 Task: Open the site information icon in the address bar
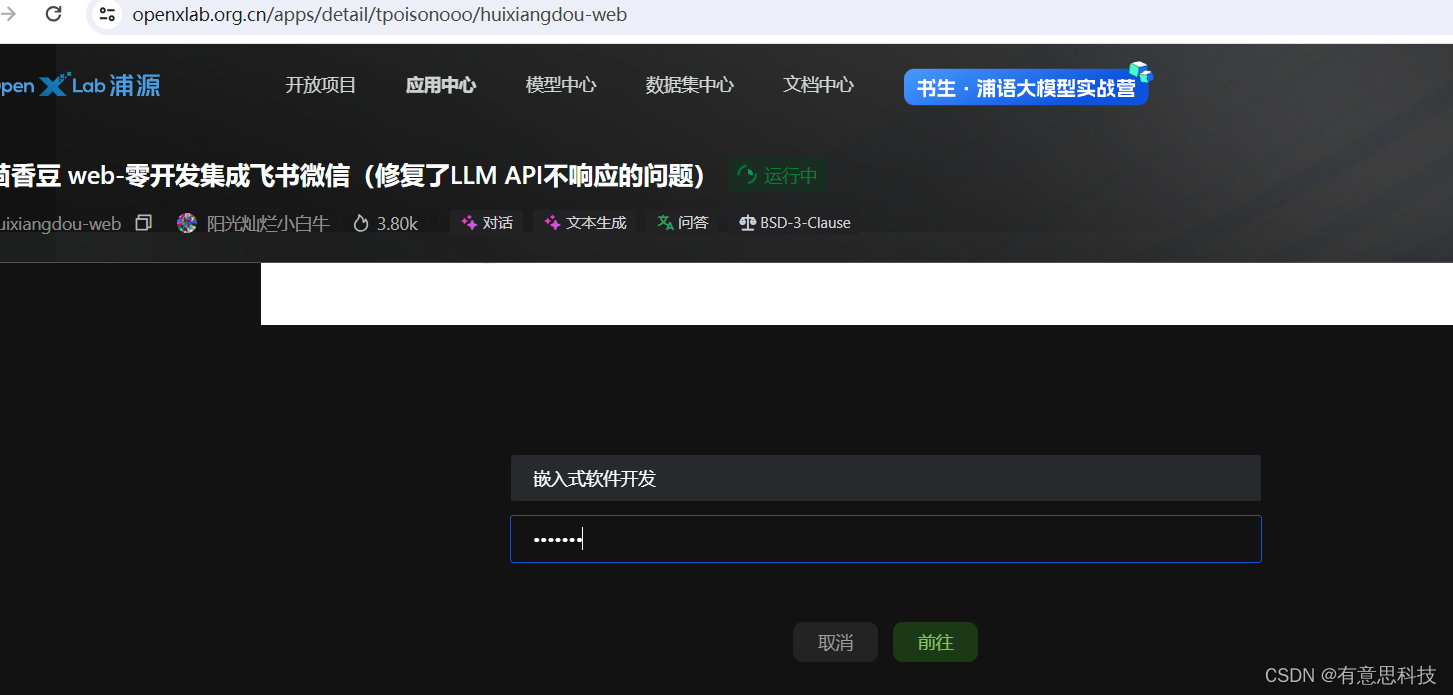click(107, 14)
